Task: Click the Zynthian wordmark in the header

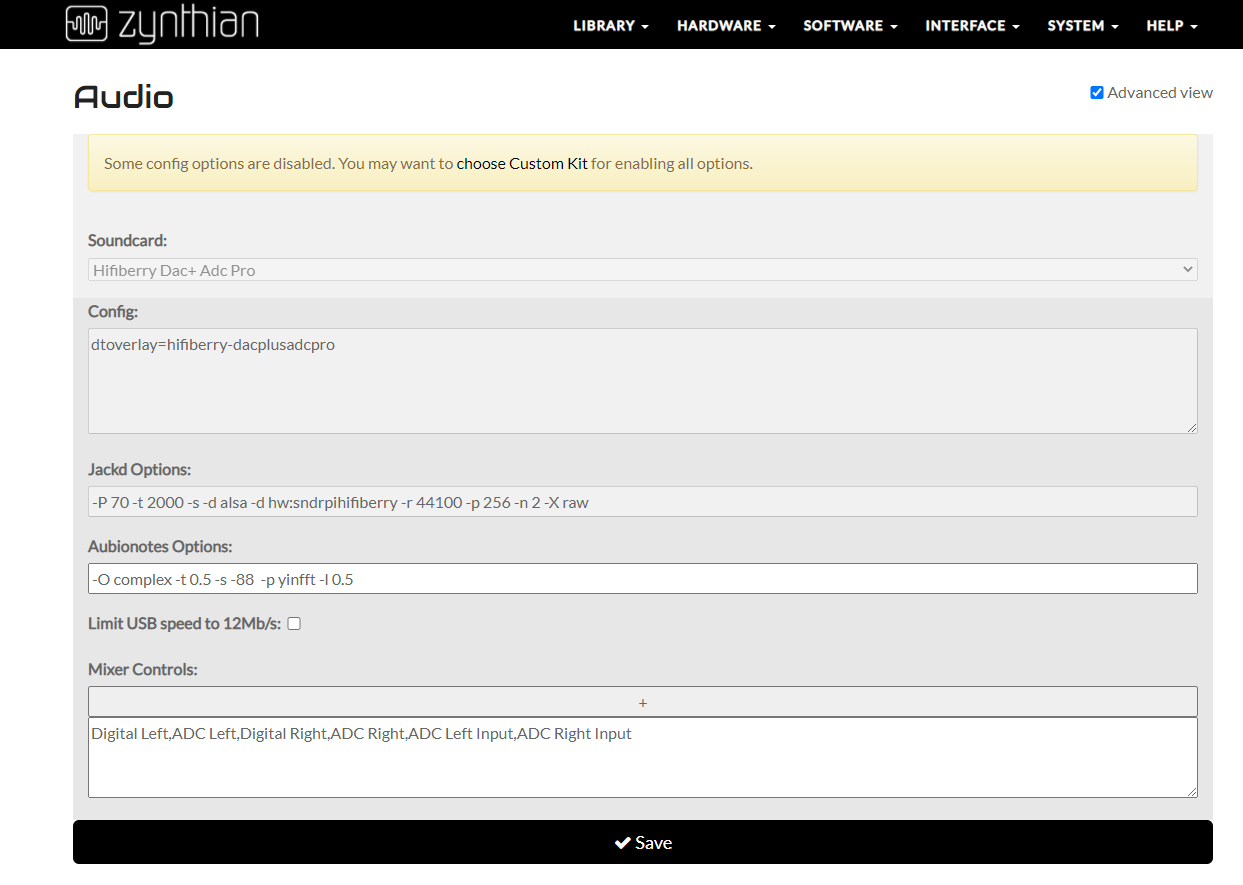Action: click(189, 25)
